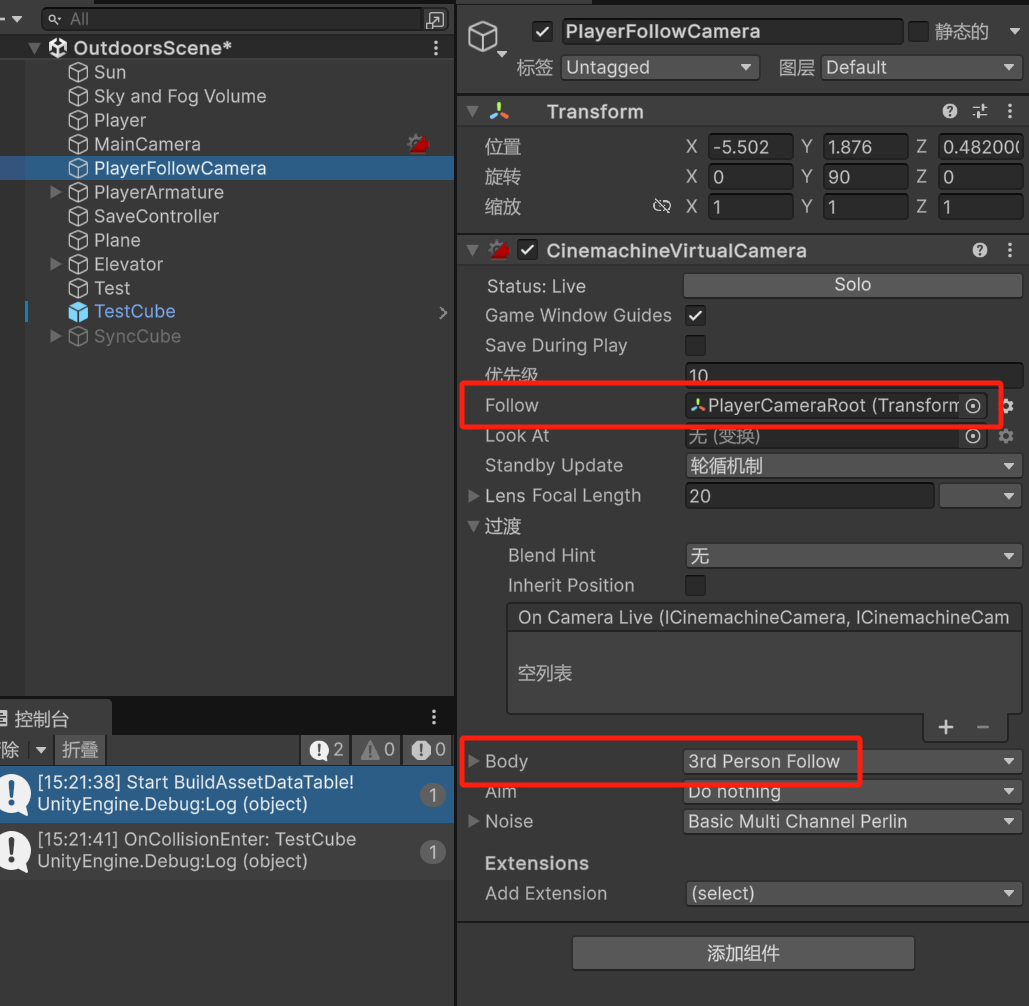This screenshot has width=1029, height=1006.
Task: Click the 添加组件 add component button
Action: coord(742,953)
